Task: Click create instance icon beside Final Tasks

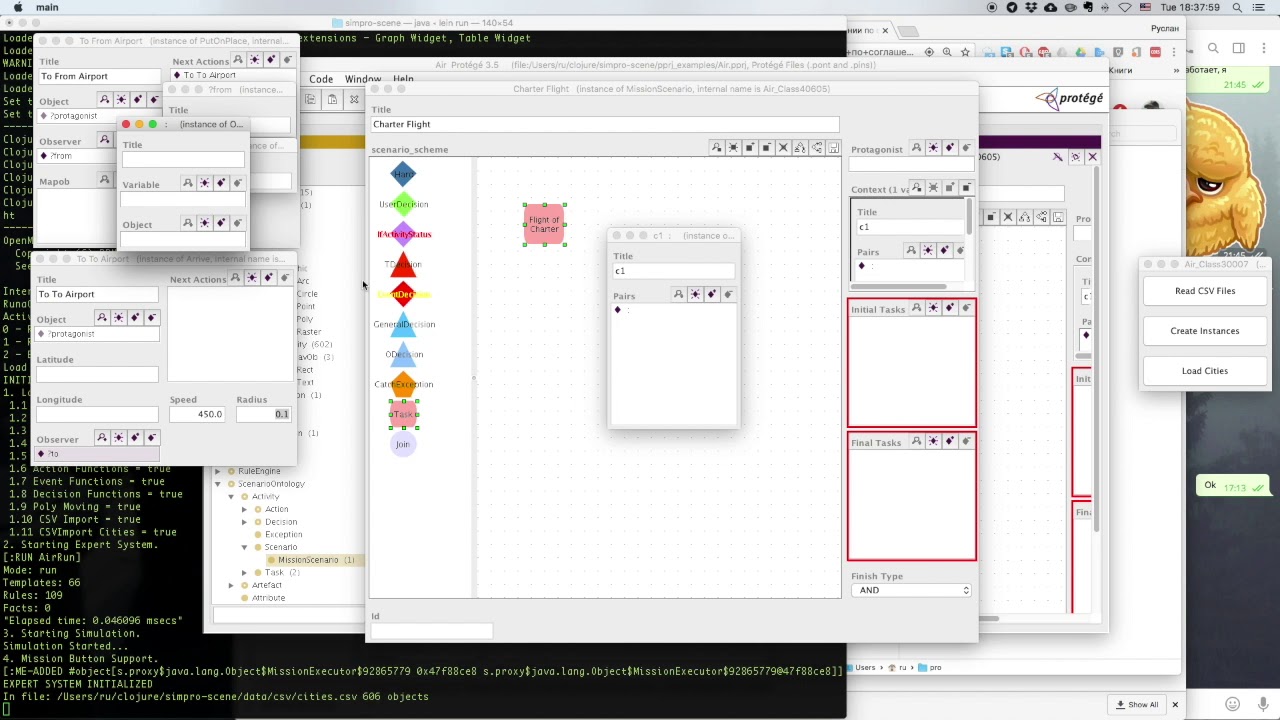Action: click(x=933, y=441)
